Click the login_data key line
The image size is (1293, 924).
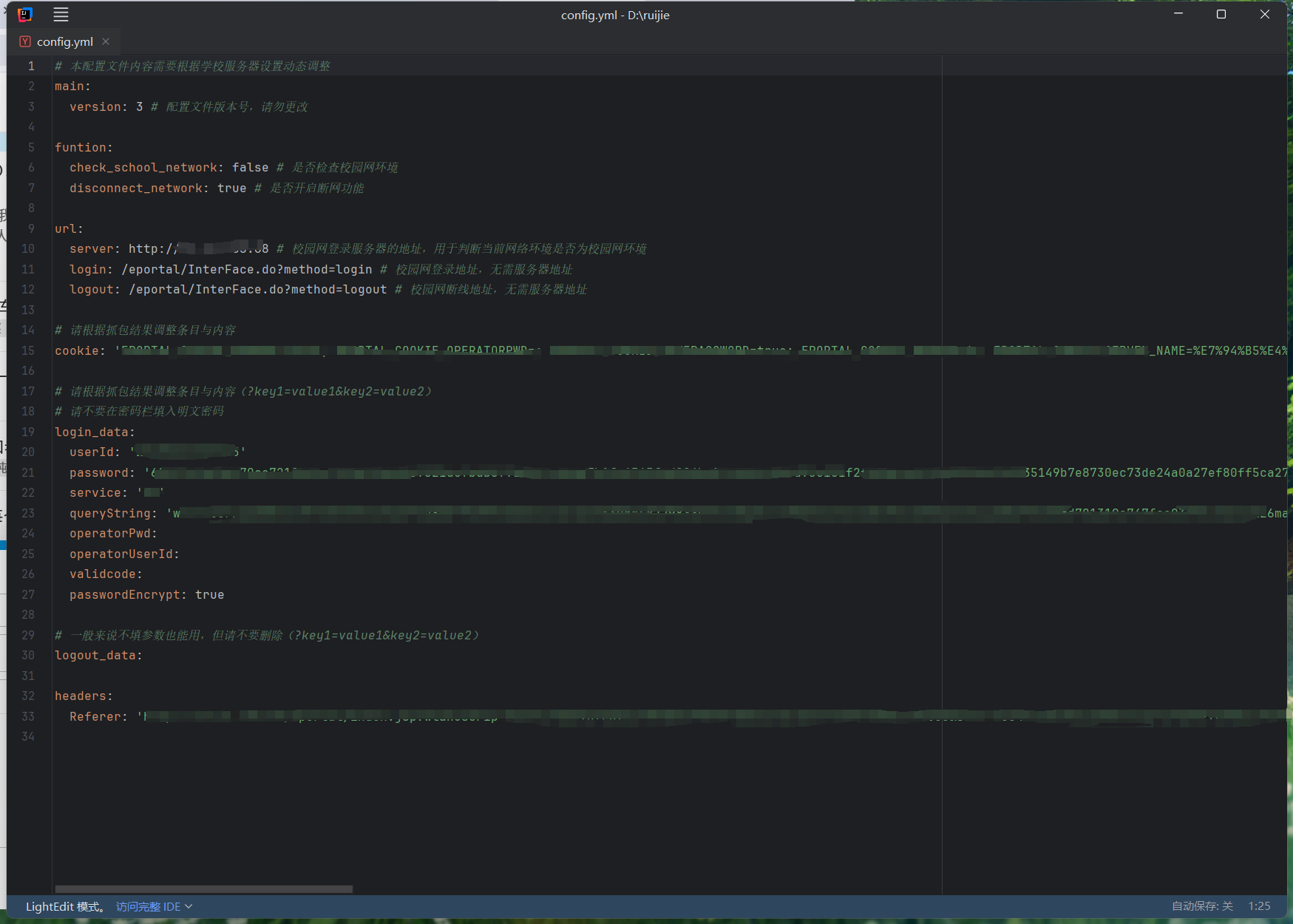pos(92,432)
